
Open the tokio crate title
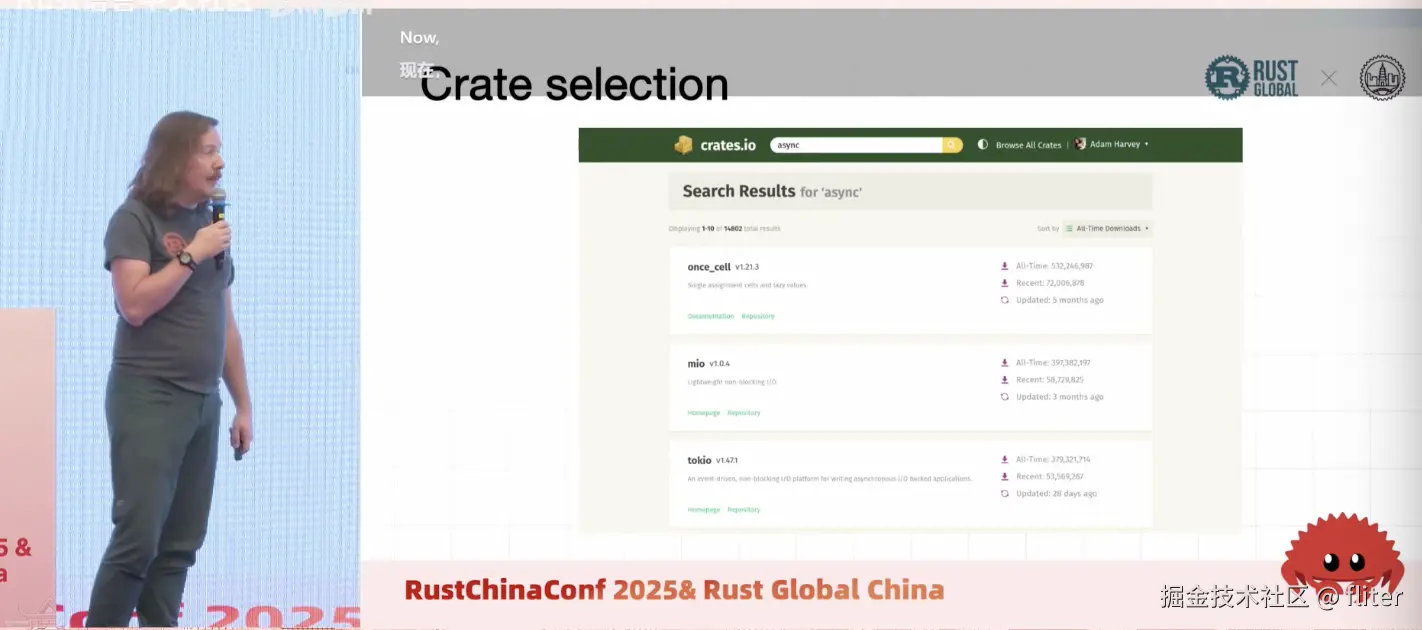(x=699, y=461)
